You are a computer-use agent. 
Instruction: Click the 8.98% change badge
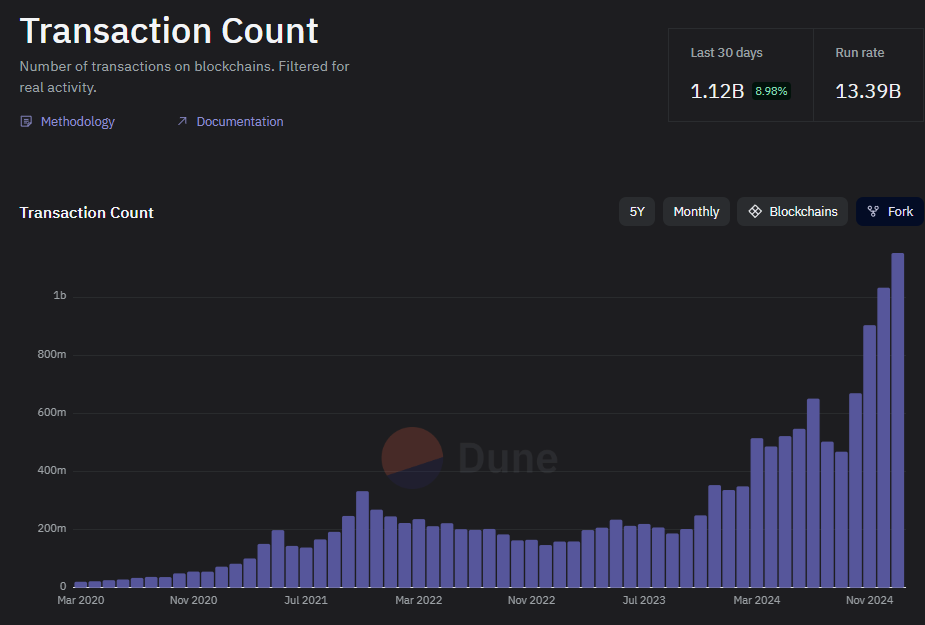[771, 91]
